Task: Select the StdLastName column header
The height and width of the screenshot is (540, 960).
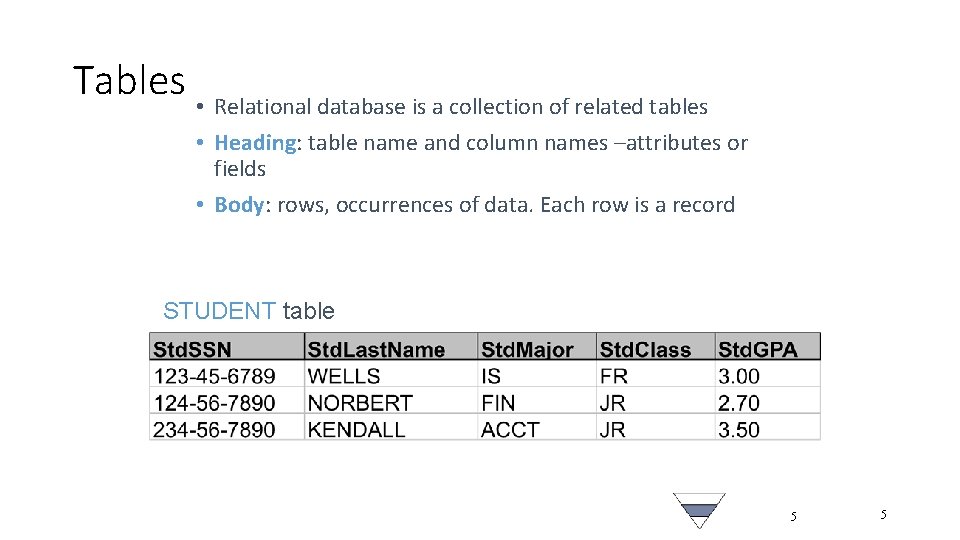Action: pyautogui.click(x=376, y=349)
